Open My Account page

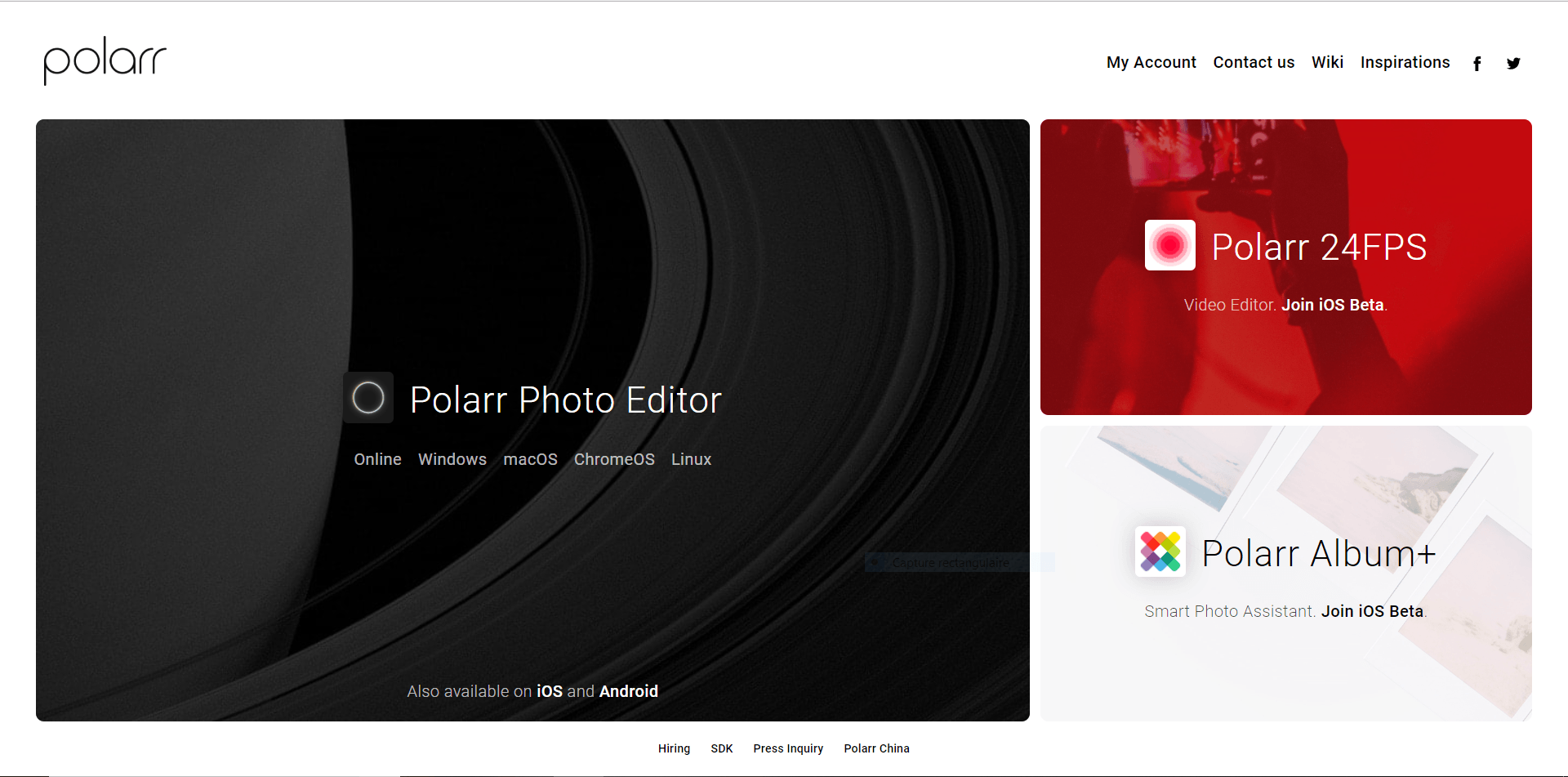coord(1151,63)
